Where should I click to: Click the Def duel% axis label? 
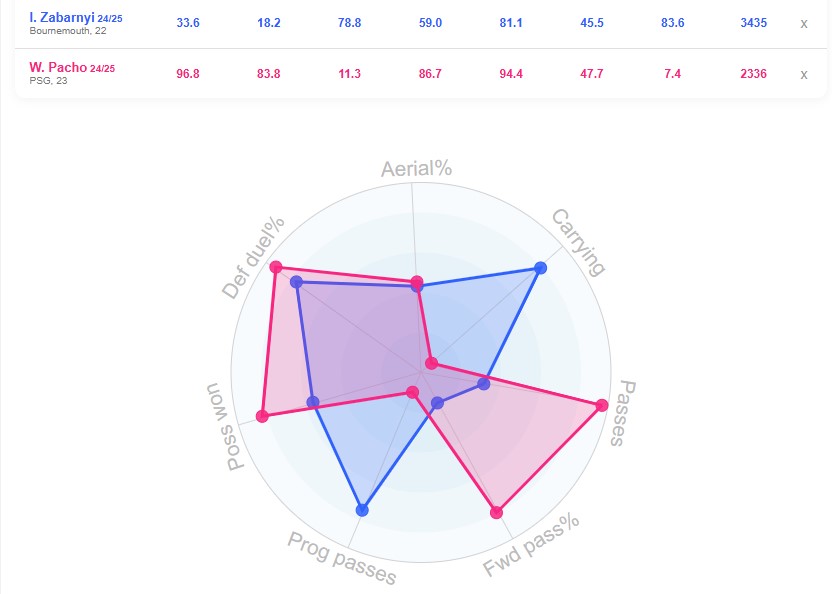click(254, 257)
